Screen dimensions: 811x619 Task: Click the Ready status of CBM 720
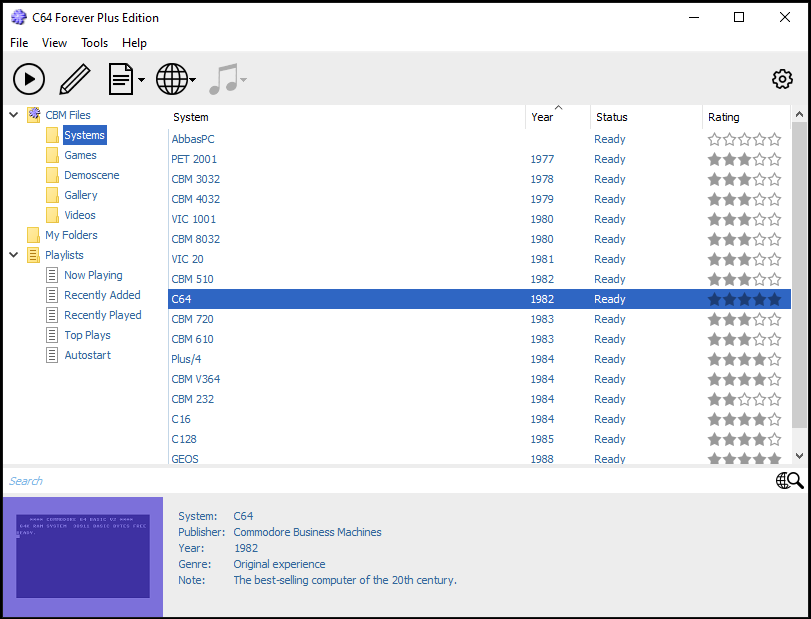click(610, 319)
